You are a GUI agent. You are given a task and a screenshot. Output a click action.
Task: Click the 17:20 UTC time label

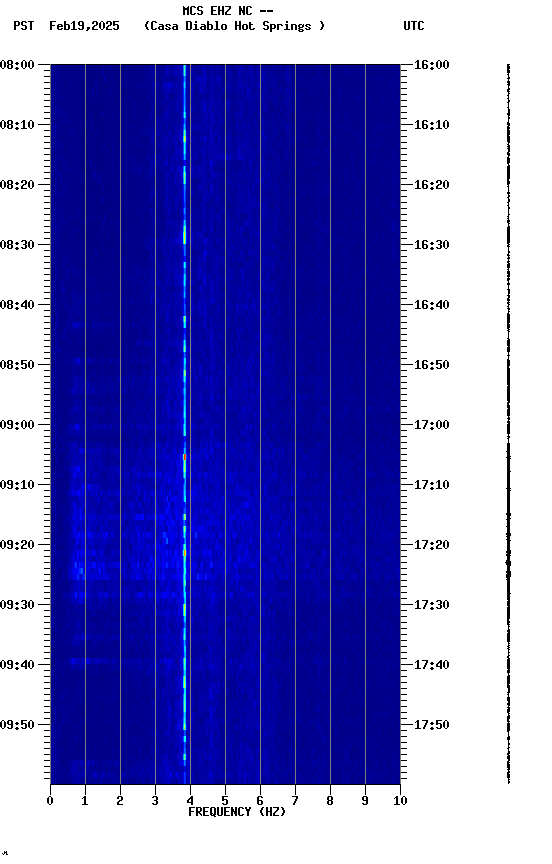pyautogui.click(x=432, y=545)
